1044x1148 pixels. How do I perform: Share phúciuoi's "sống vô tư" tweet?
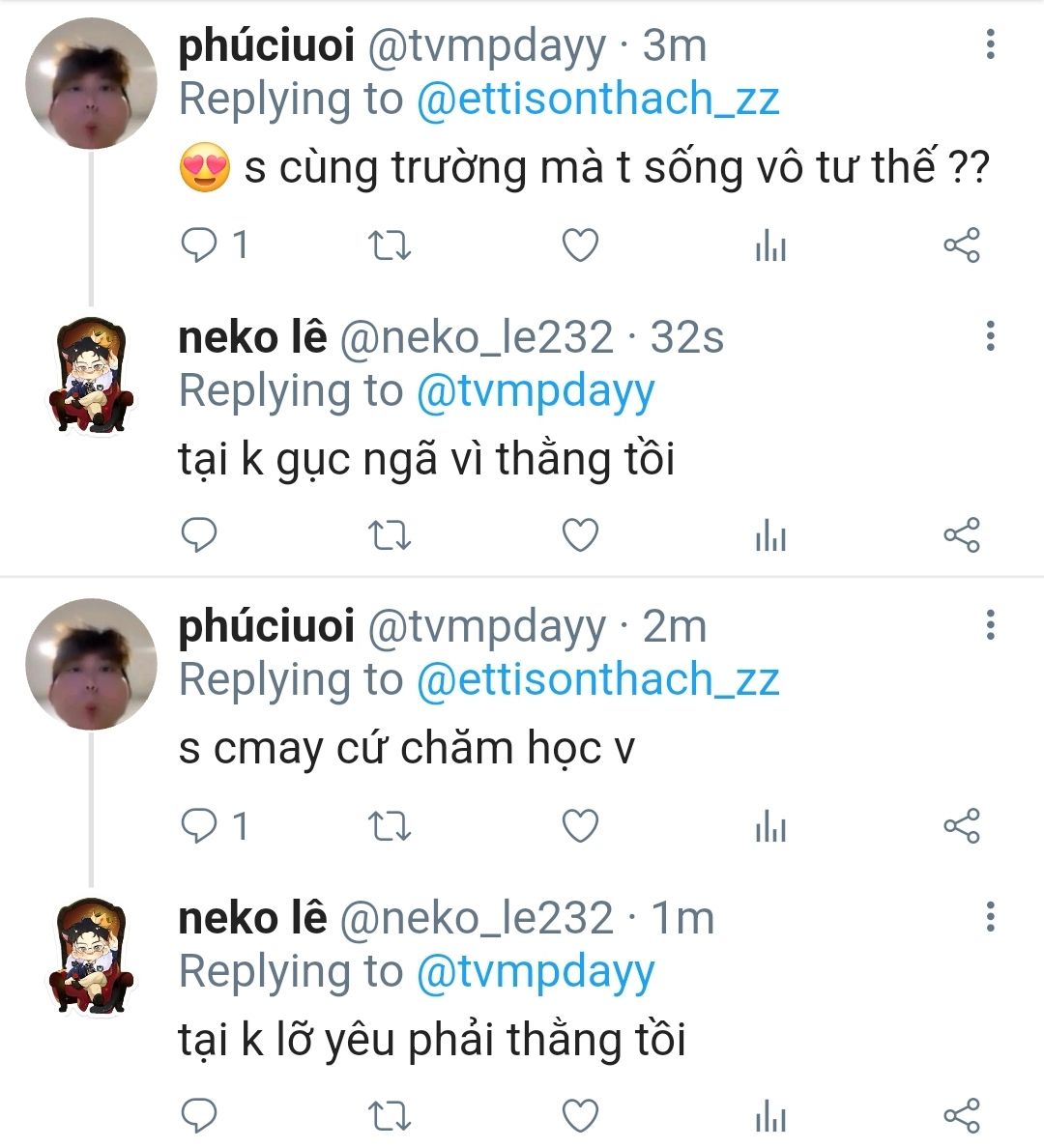pos(961,246)
